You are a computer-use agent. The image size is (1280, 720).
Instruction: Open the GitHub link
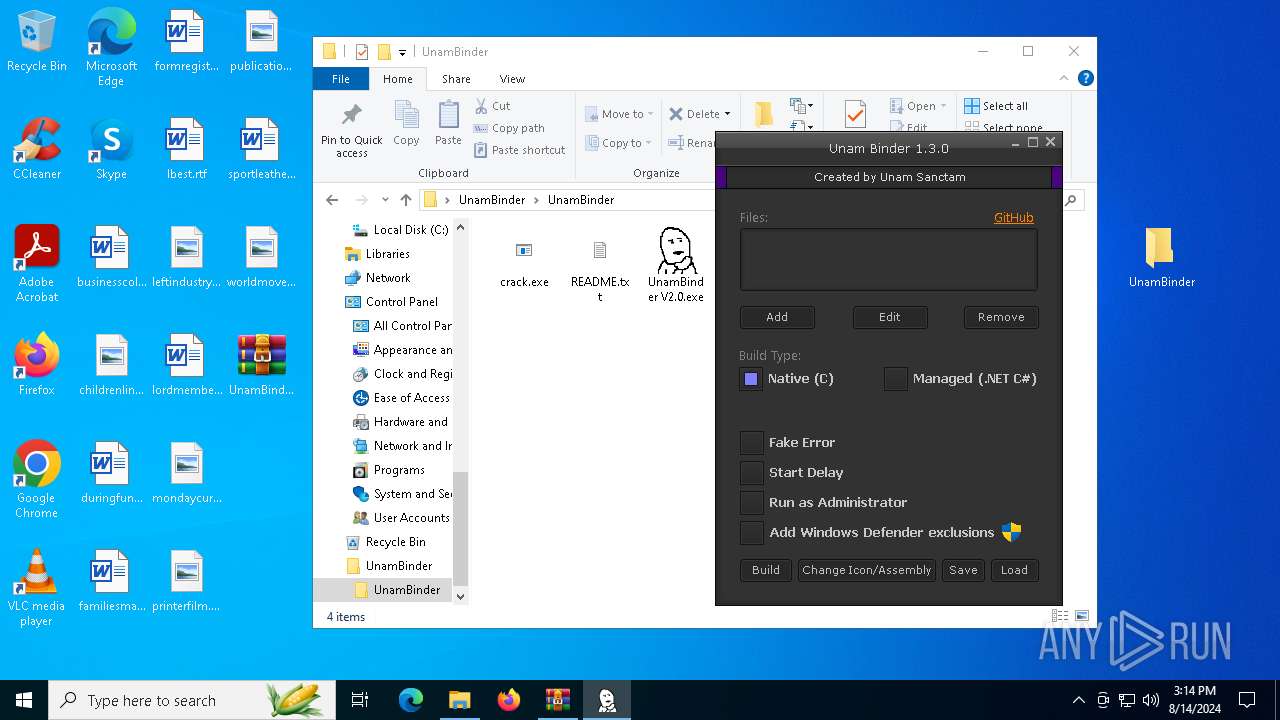pos(1013,217)
